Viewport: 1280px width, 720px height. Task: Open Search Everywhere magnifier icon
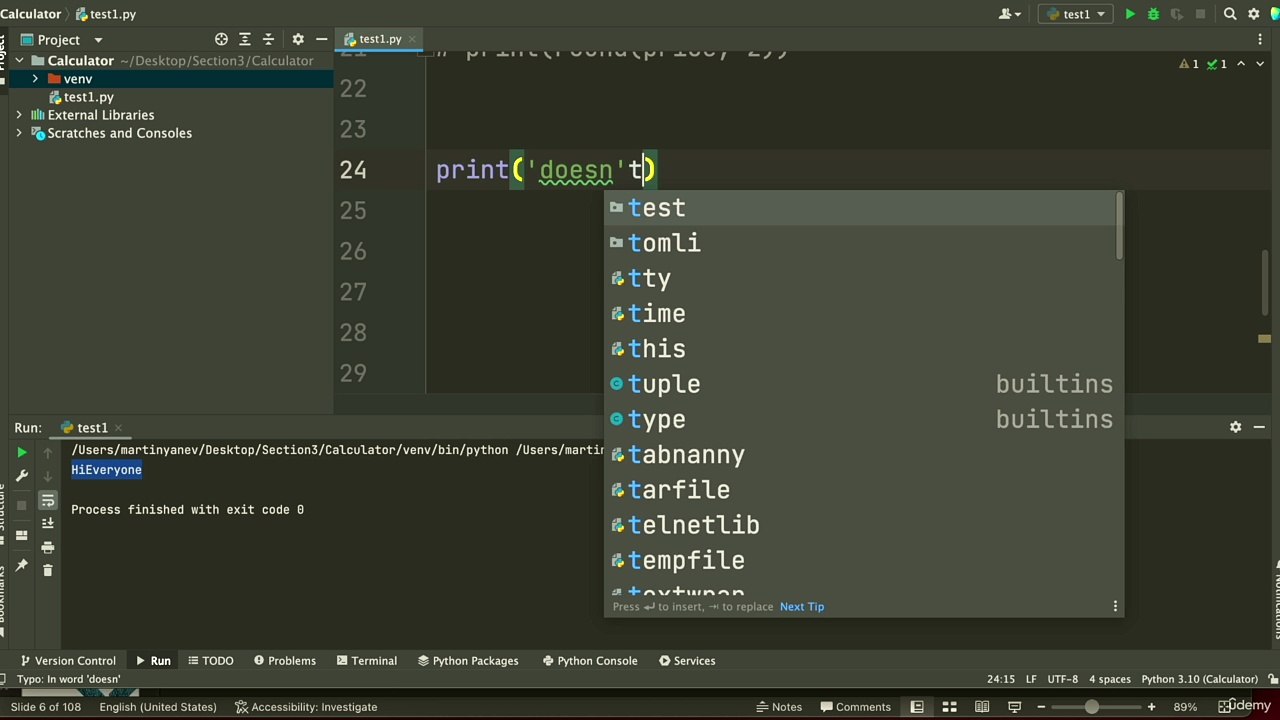(x=1231, y=14)
